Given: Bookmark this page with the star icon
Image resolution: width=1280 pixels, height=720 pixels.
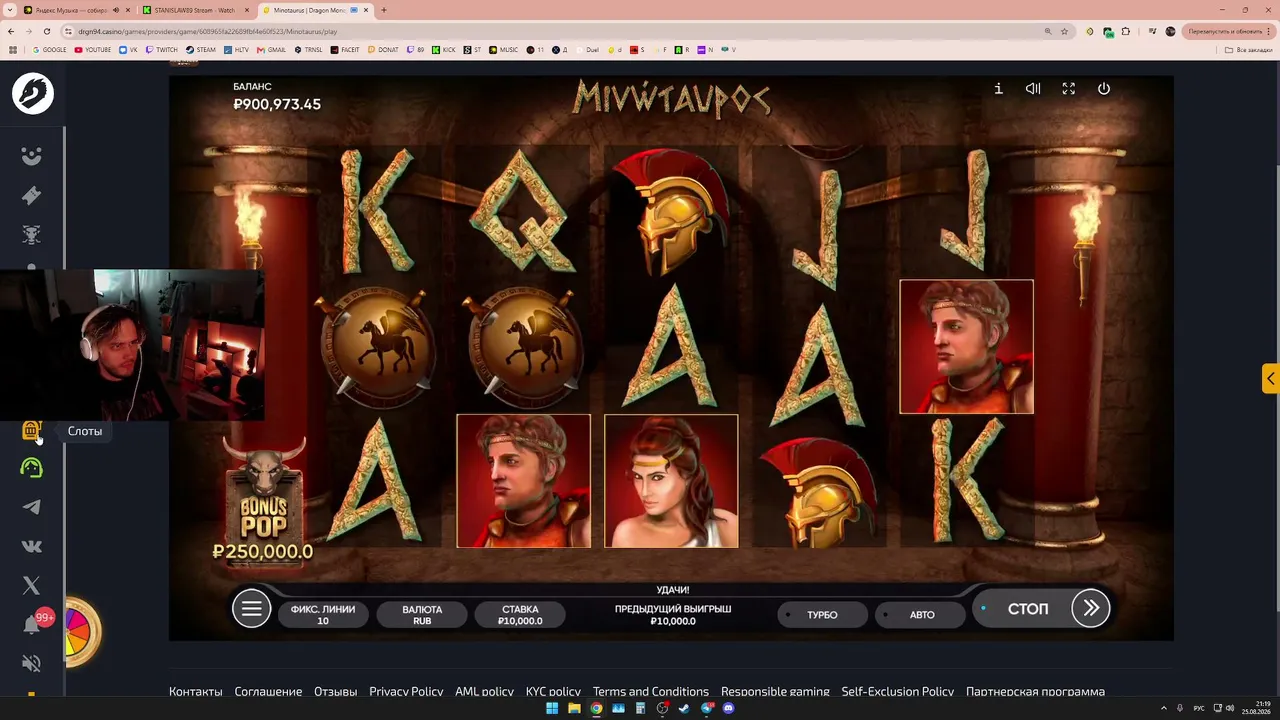Looking at the screenshot, I should tap(1064, 31).
